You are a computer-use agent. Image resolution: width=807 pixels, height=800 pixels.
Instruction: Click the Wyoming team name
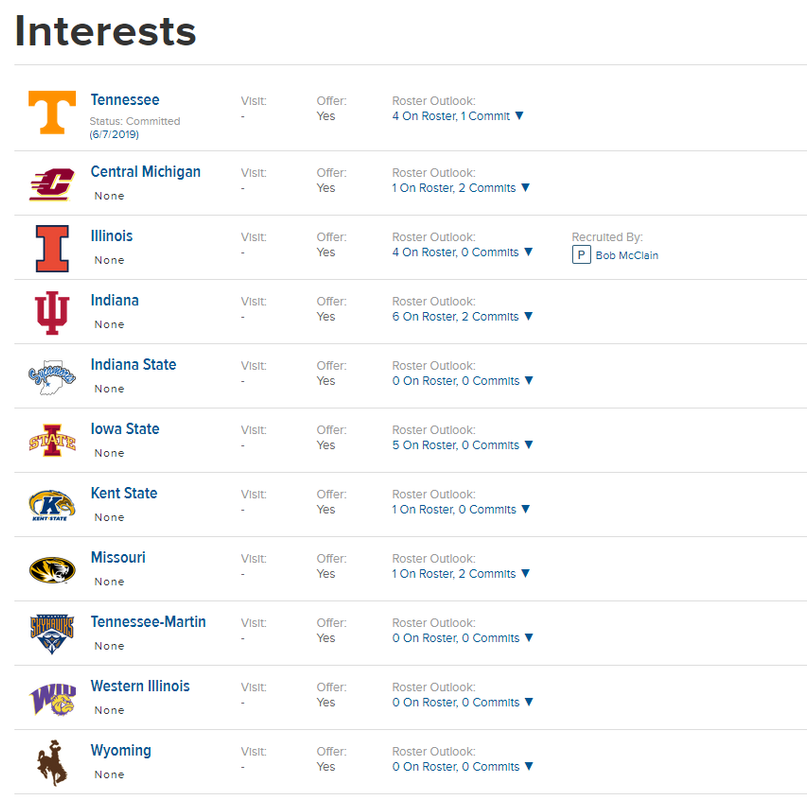(121, 750)
